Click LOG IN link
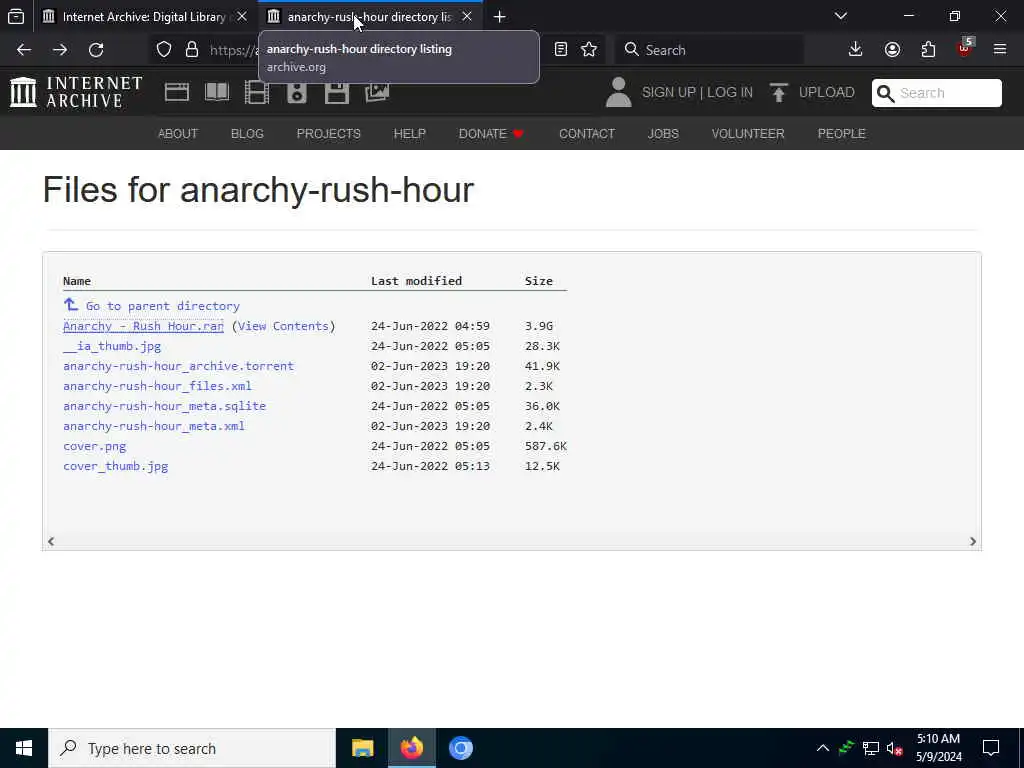The image size is (1024, 768). (x=729, y=92)
